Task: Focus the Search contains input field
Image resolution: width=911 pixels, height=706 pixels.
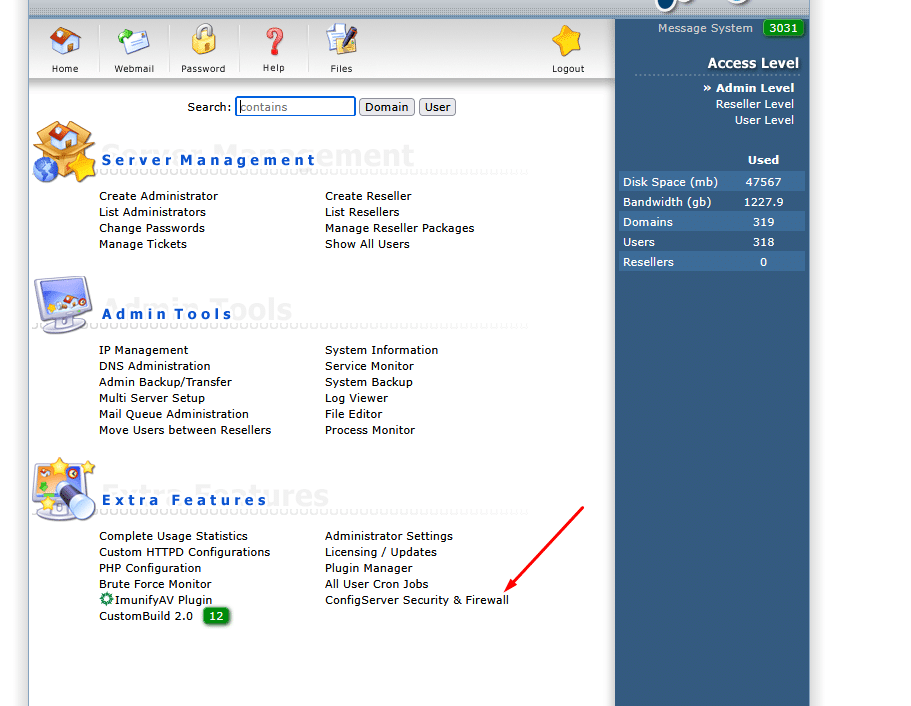Action: [x=295, y=107]
